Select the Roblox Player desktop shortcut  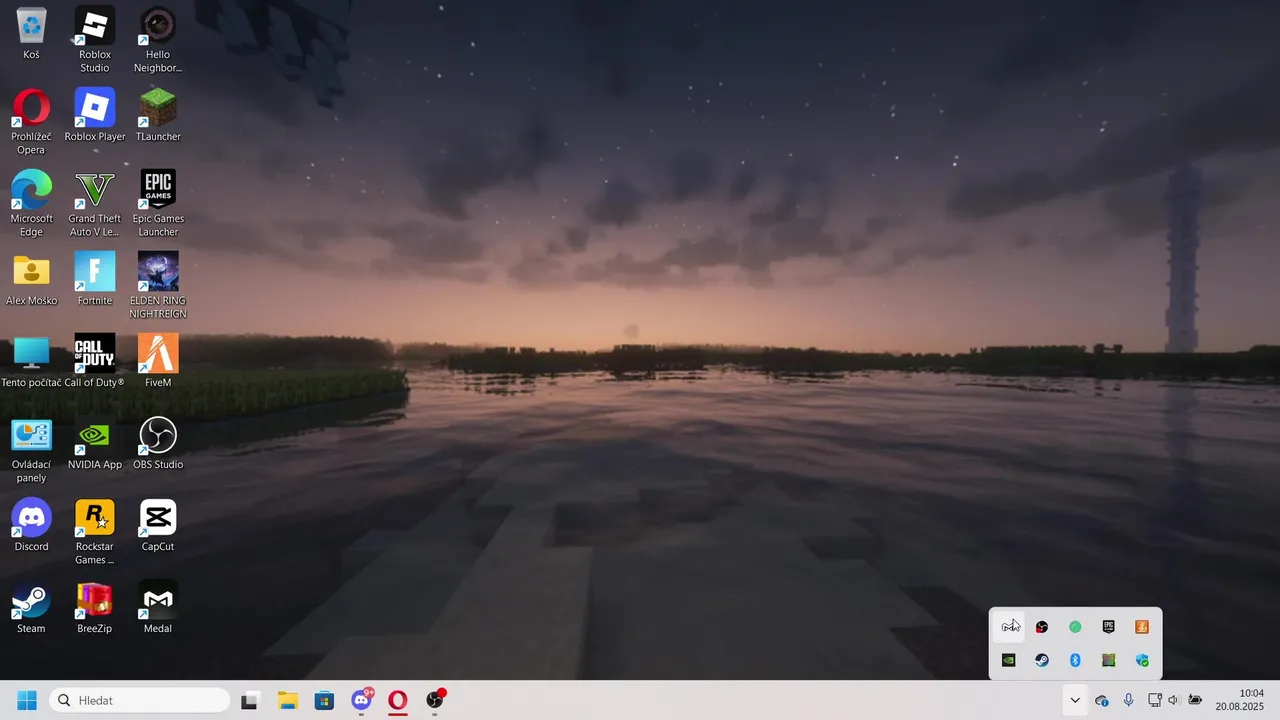pyautogui.click(x=95, y=115)
